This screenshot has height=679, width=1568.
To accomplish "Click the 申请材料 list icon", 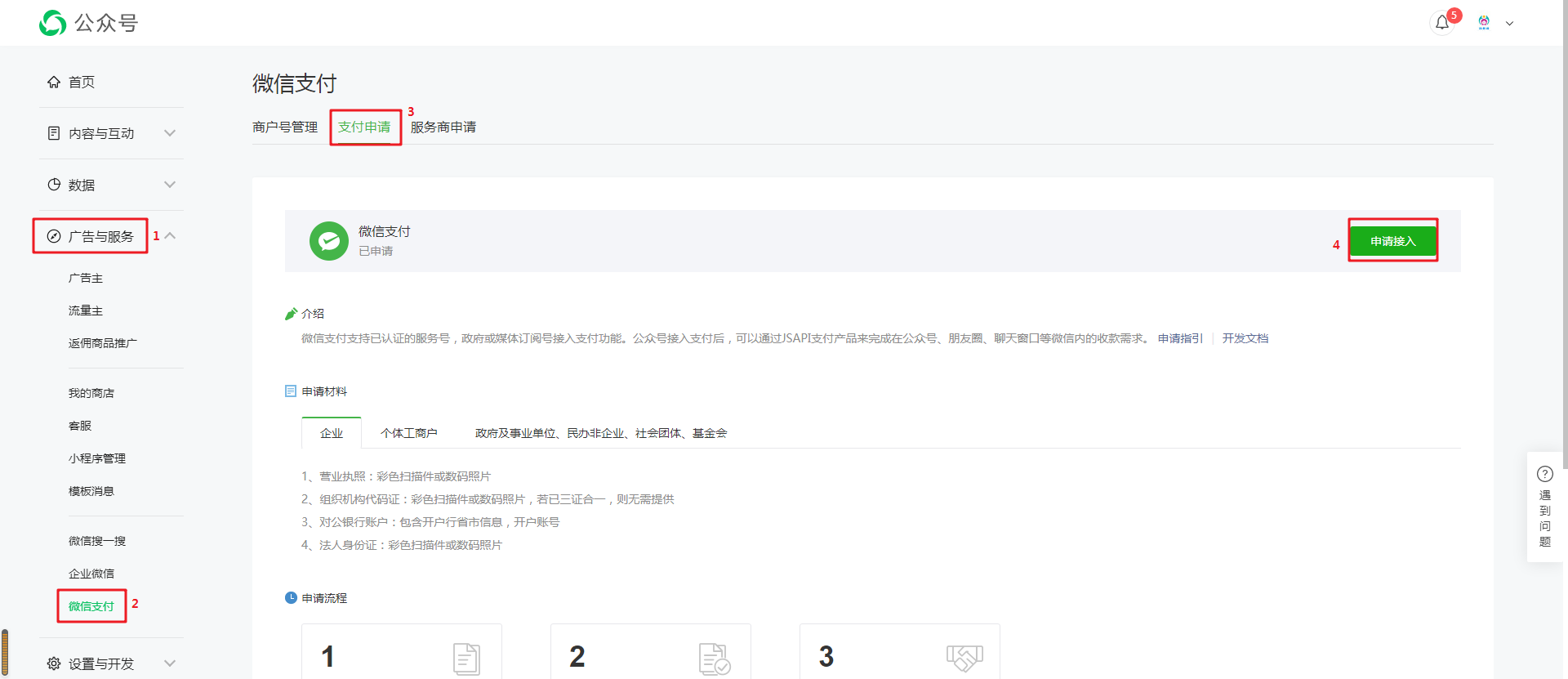I will click(291, 391).
